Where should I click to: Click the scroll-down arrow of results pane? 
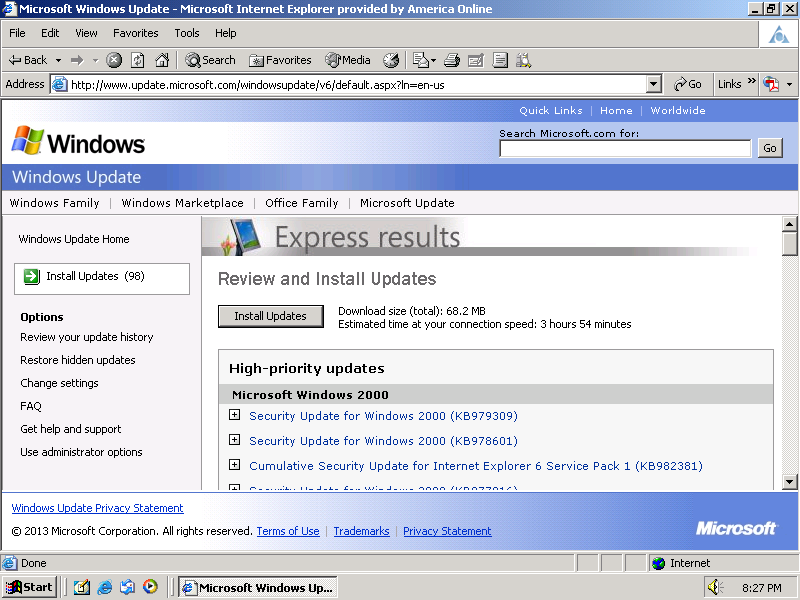(789, 482)
